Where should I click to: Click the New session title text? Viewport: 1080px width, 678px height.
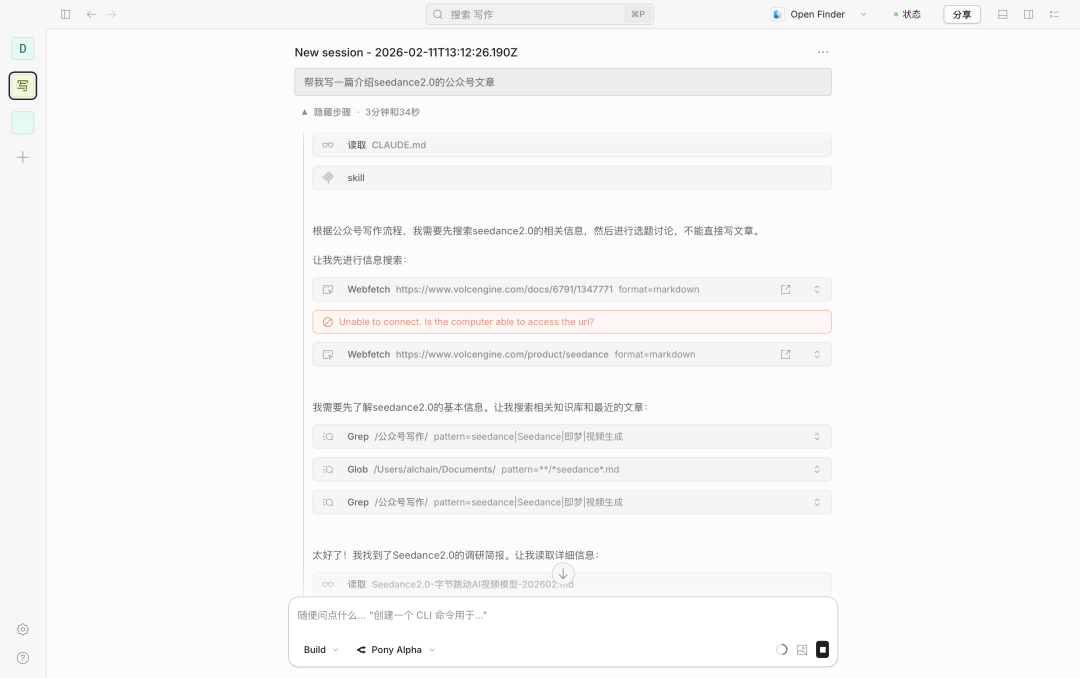click(406, 52)
